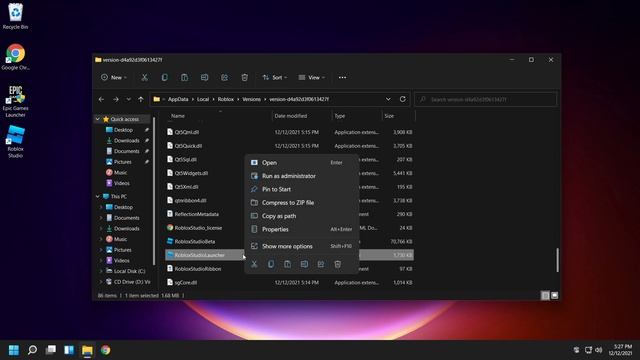Open the View dropdown menu
The width and height of the screenshot is (640, 360).
tap(312, 78)
